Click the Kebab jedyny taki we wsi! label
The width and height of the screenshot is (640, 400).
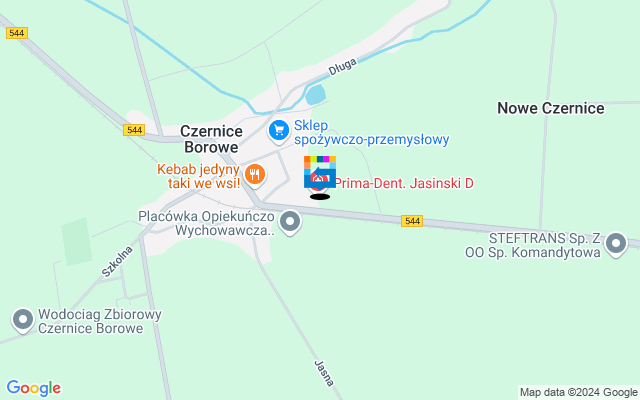tap(199, 176)
